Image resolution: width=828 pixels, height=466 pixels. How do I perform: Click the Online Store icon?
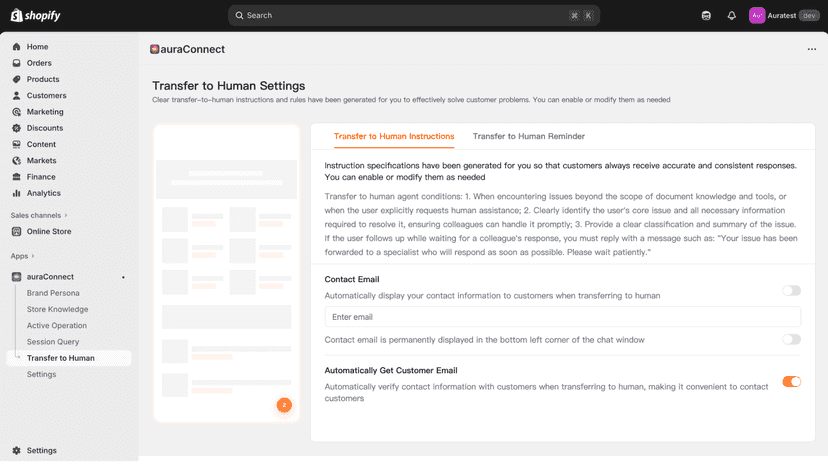pos(16,231)
